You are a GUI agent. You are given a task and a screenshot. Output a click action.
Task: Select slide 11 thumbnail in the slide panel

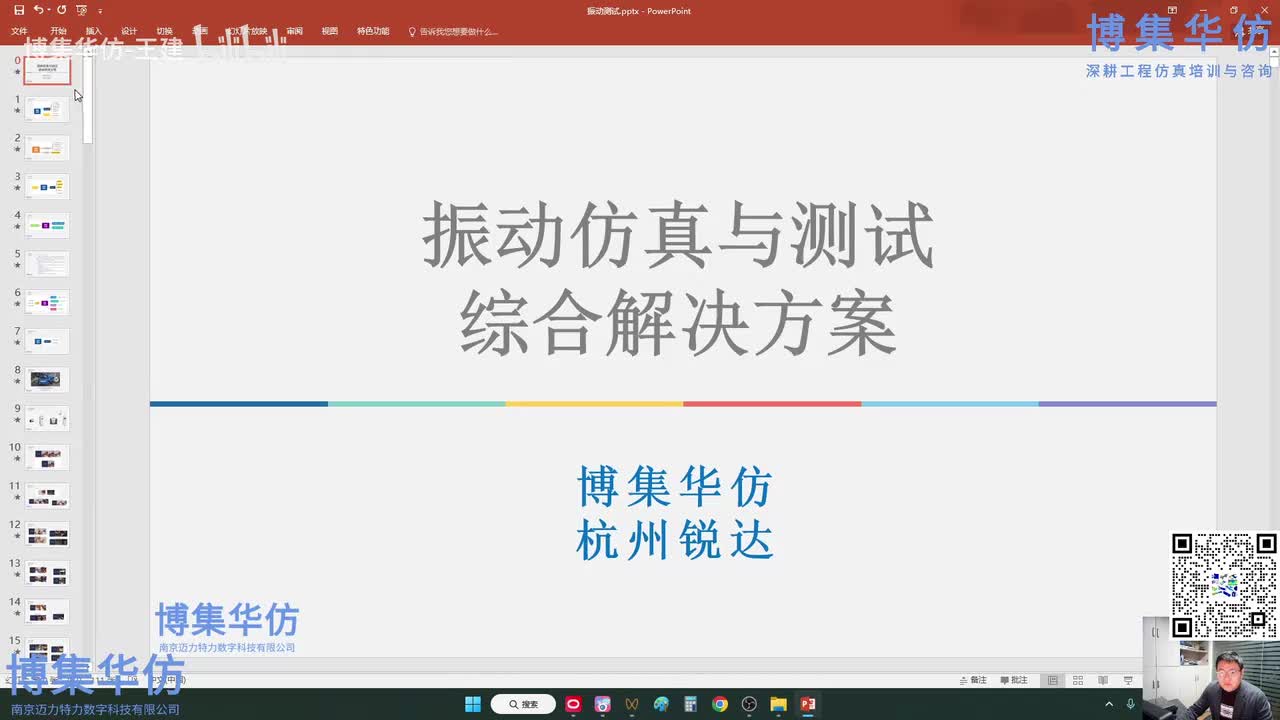click(47, 496)
